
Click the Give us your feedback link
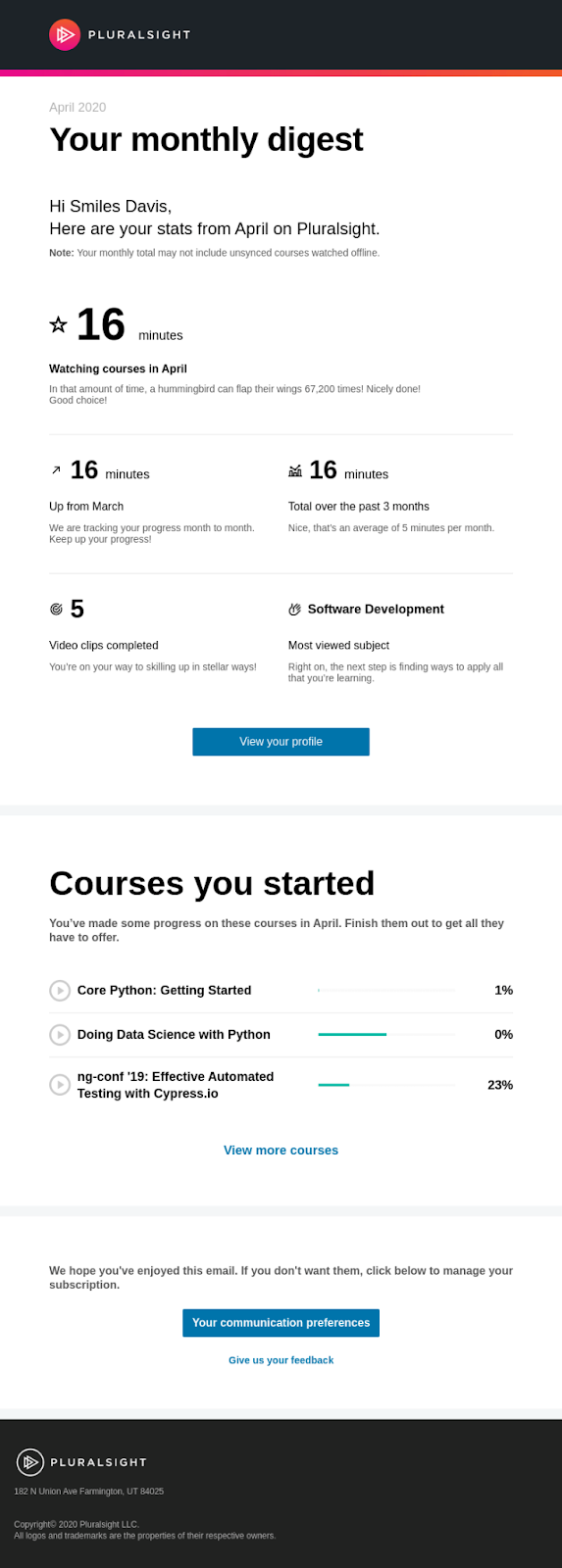(281, 1360)
